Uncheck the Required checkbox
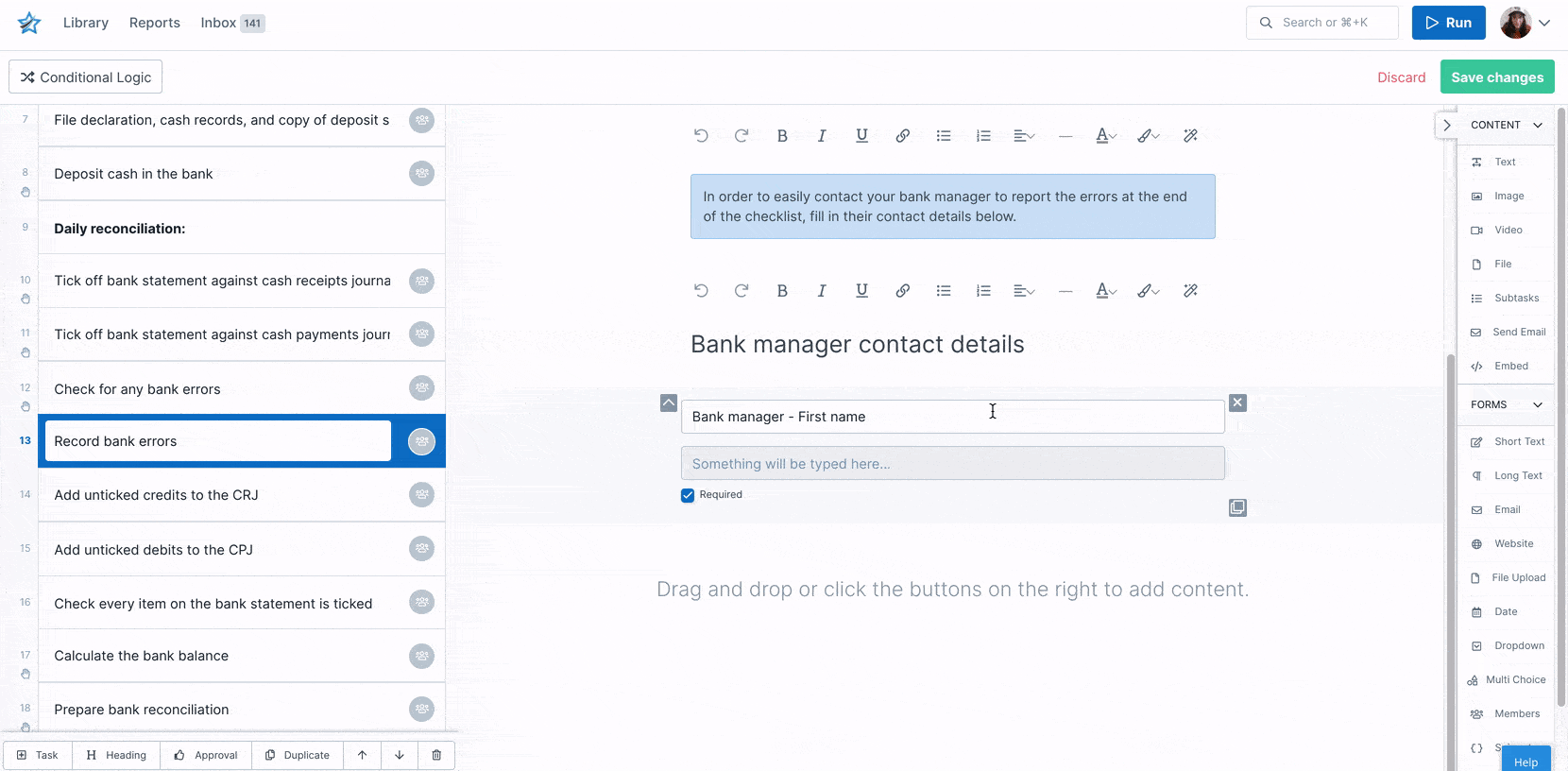 click(x=688, y=495)
